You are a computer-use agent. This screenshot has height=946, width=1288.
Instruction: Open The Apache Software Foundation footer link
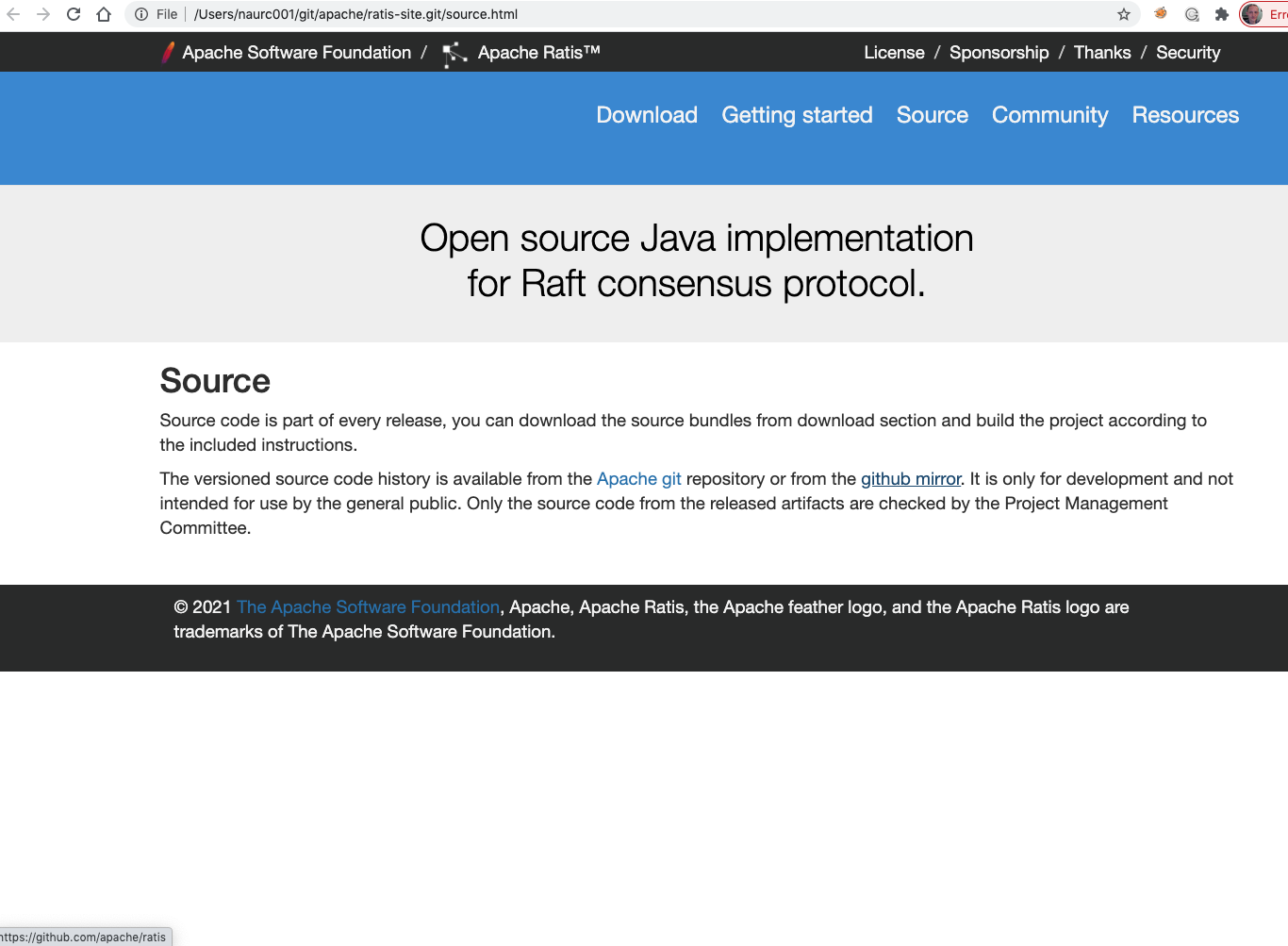coord(368,607)
